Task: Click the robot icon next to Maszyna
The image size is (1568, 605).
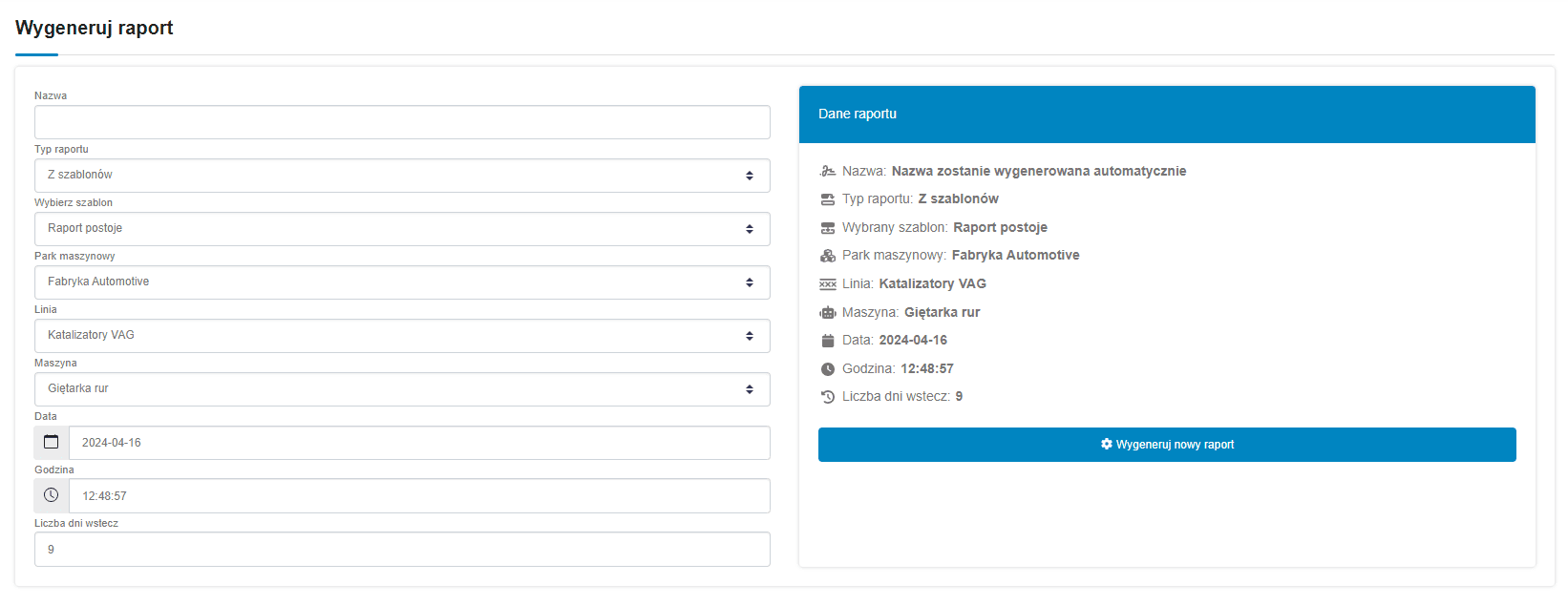Action: 828,313
